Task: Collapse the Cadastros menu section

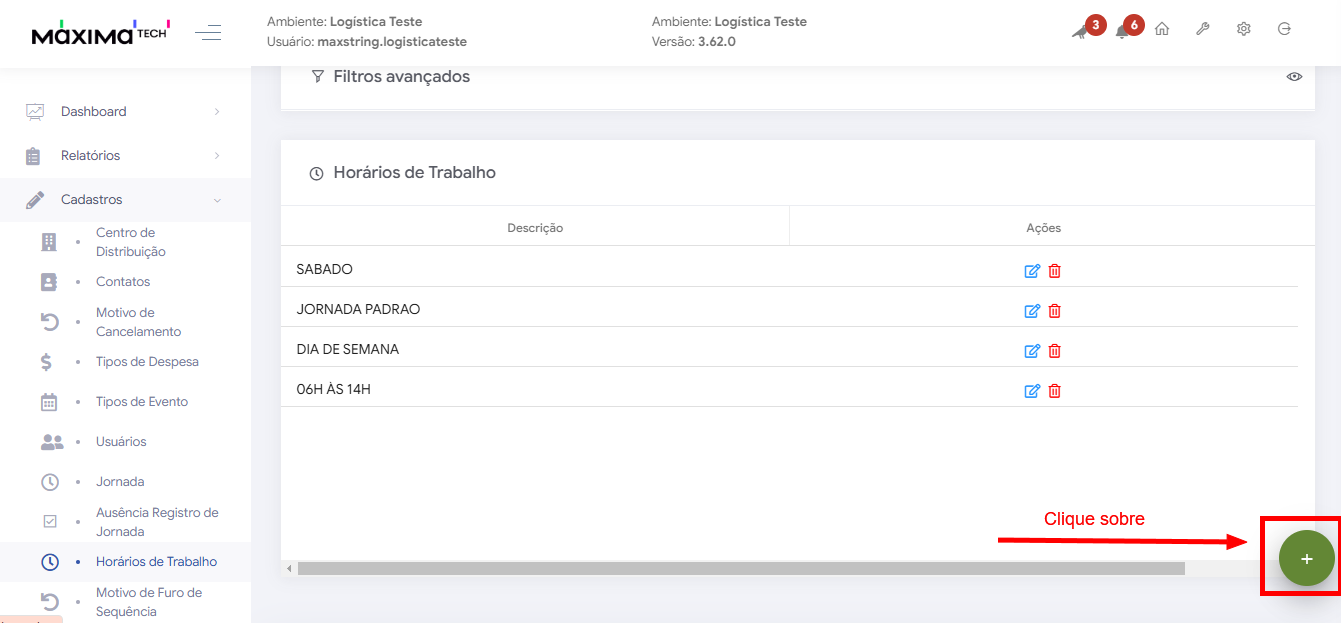Action: [x=217, y=200]
